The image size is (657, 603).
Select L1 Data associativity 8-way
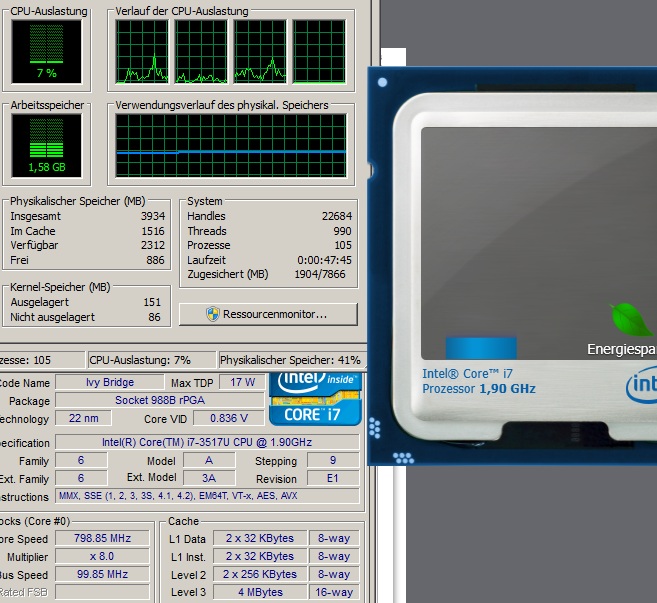pos(334,538)
